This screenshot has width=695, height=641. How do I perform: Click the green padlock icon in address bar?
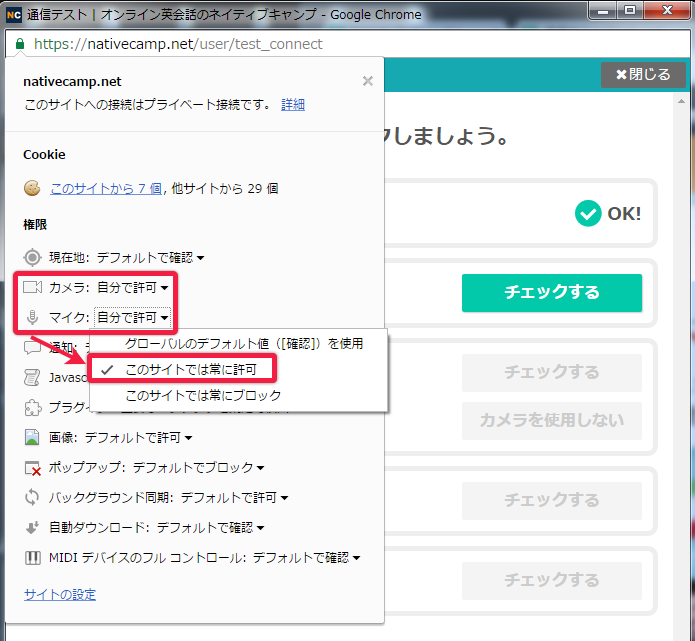click(x=20, y=44)
